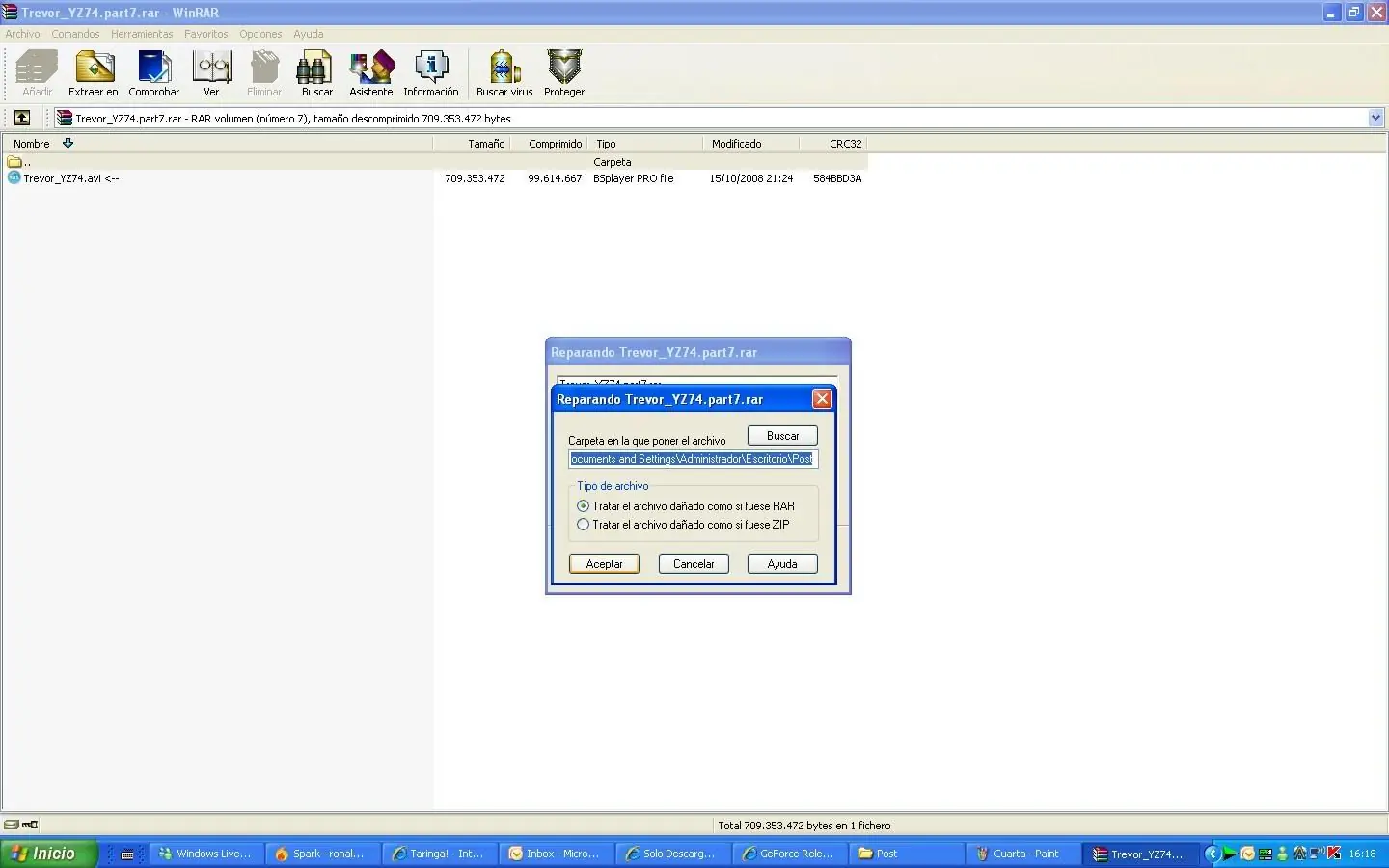The width and height of the screenshot is (1389, 868).
Task: Open the Post folder taskbar item
Action: click(909, 854)
